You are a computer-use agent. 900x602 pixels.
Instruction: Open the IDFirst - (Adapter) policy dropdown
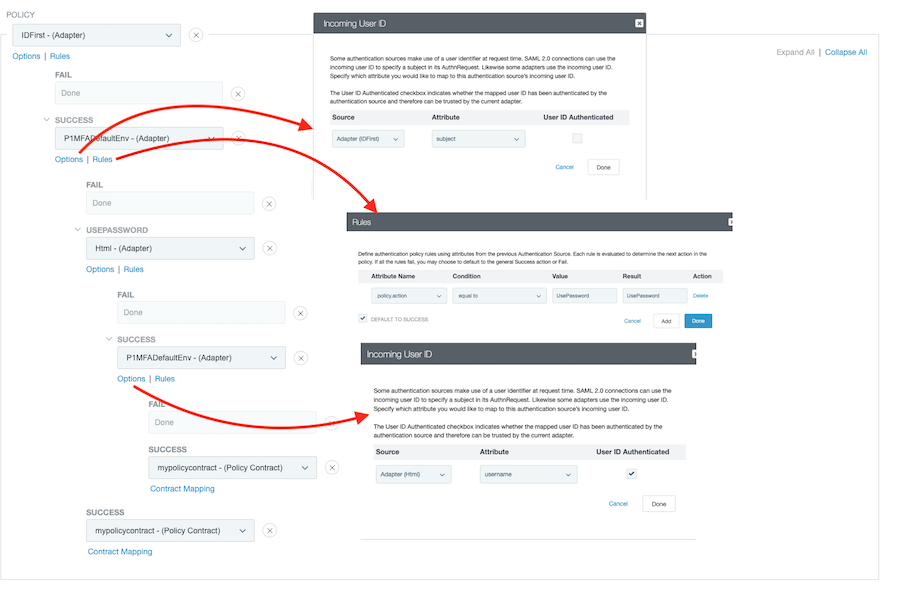coord(96,35)
